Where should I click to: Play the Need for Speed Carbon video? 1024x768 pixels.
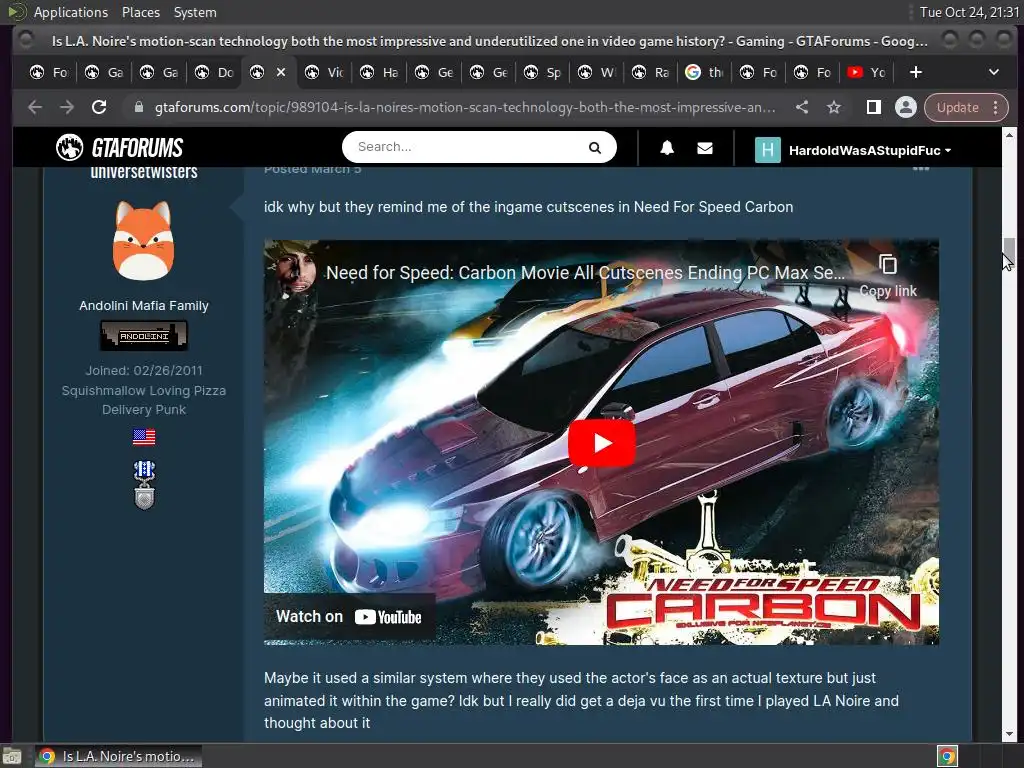click(x=601, y=443)
